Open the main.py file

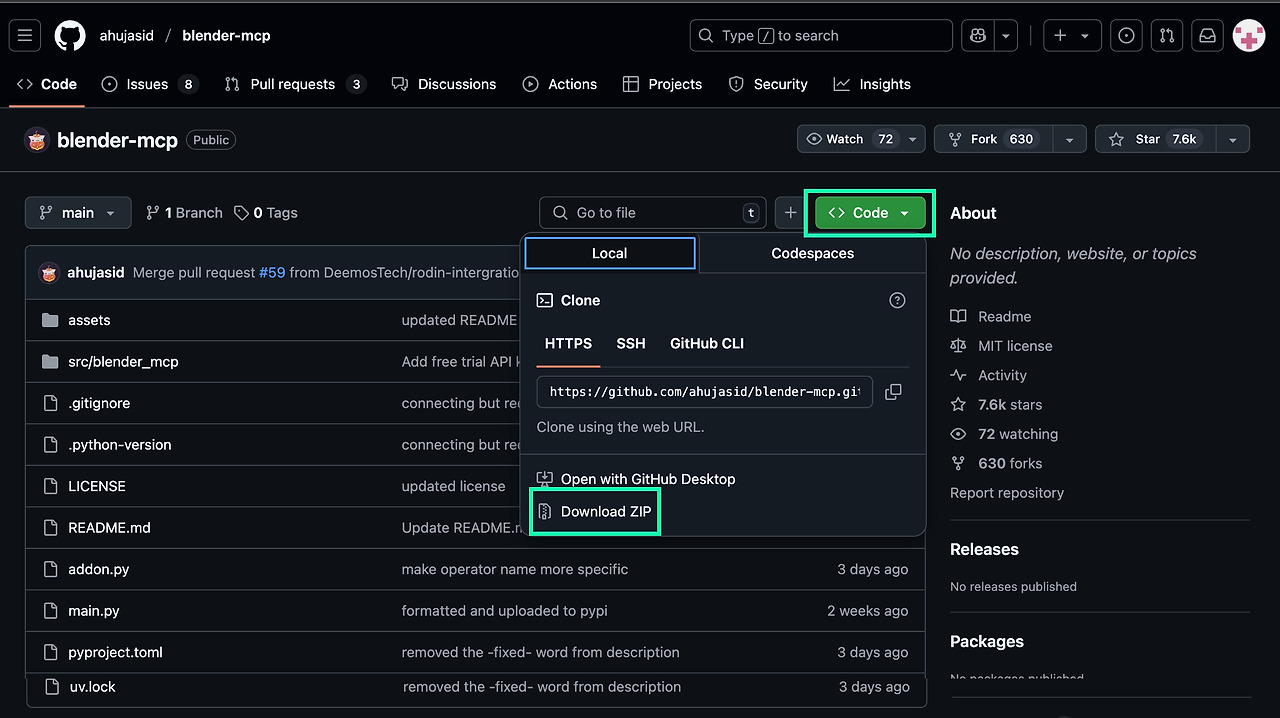94,610
